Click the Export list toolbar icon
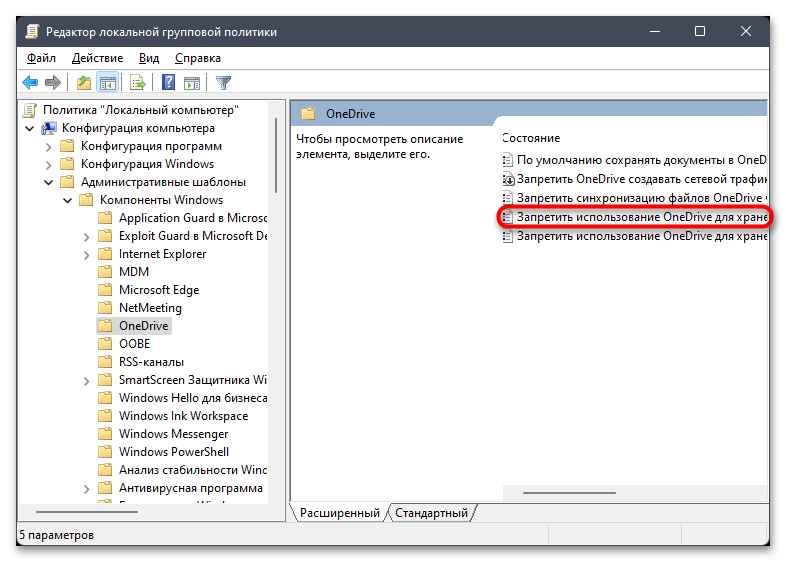Screen dimensions: 786x562 click(137, 82)
